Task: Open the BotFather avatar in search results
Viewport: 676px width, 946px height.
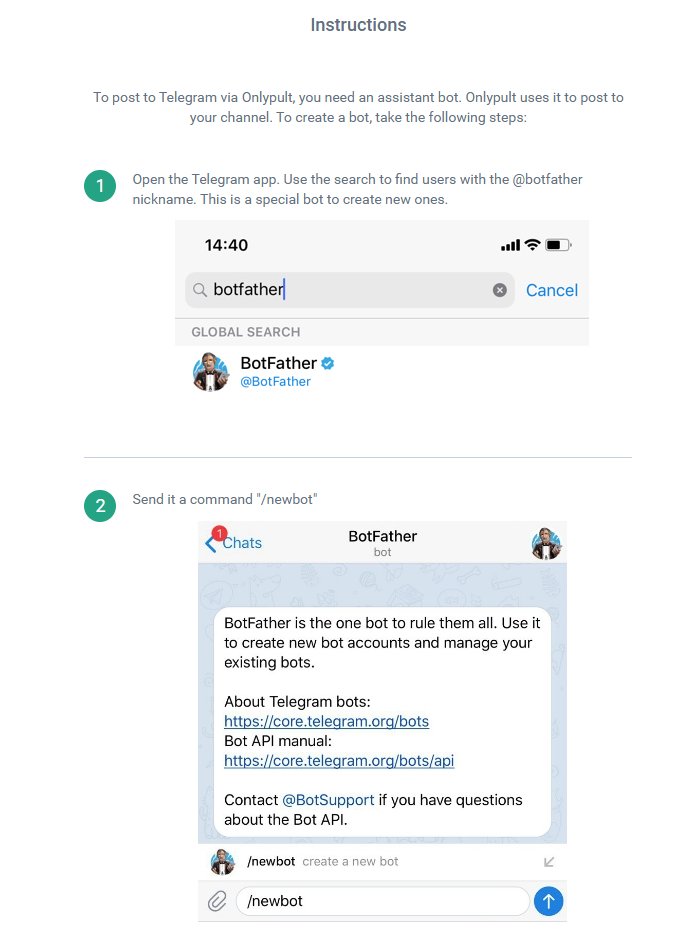Action: [211, 372]
